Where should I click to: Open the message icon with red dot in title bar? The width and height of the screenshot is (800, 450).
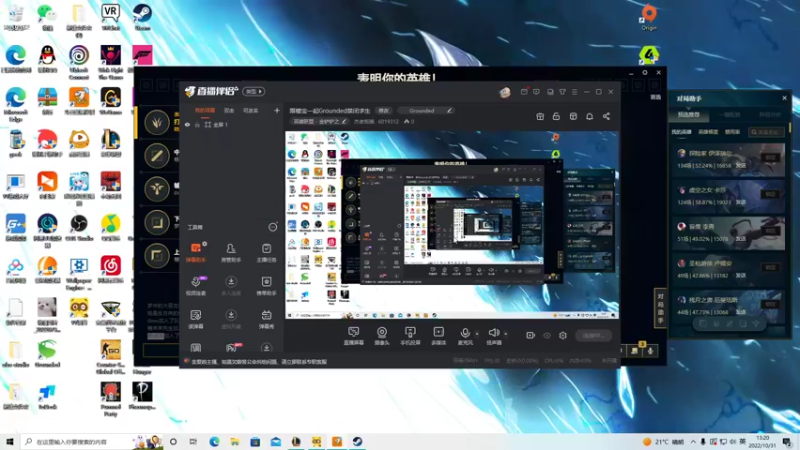(x=524, y=92)
